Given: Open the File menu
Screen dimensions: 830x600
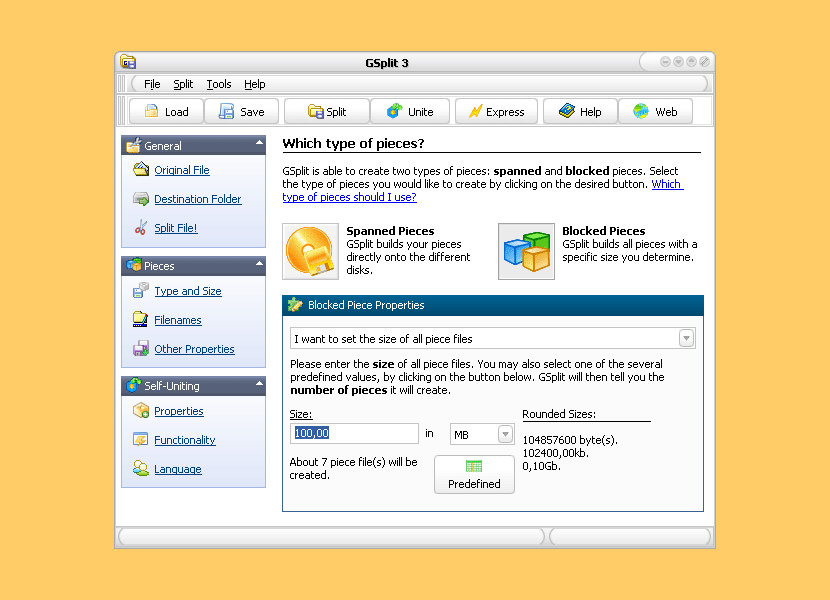Looking at the screenshot, I should click(x=152, y=84).
